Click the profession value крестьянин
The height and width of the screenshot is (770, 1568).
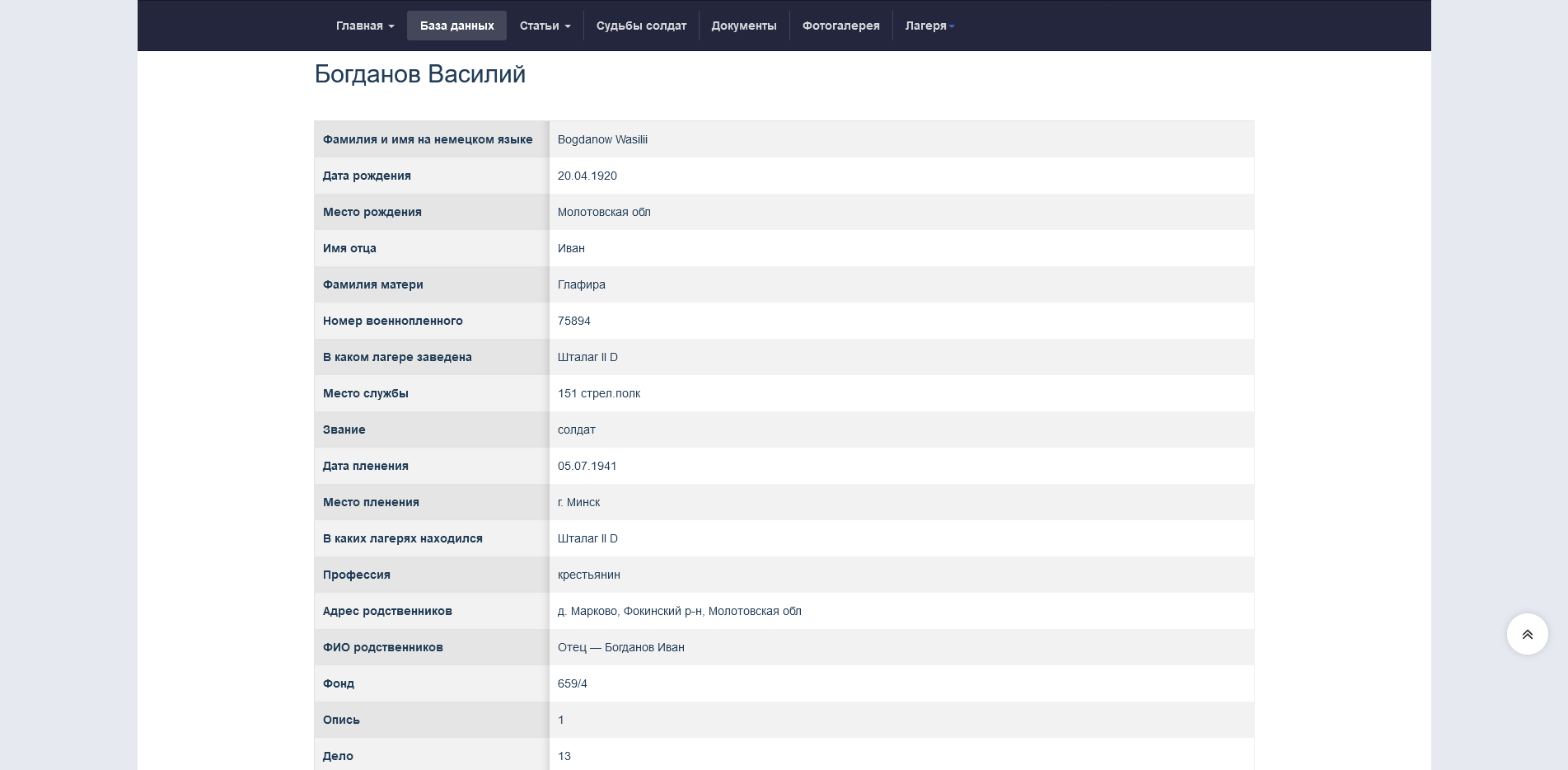(x=588, y=575)
